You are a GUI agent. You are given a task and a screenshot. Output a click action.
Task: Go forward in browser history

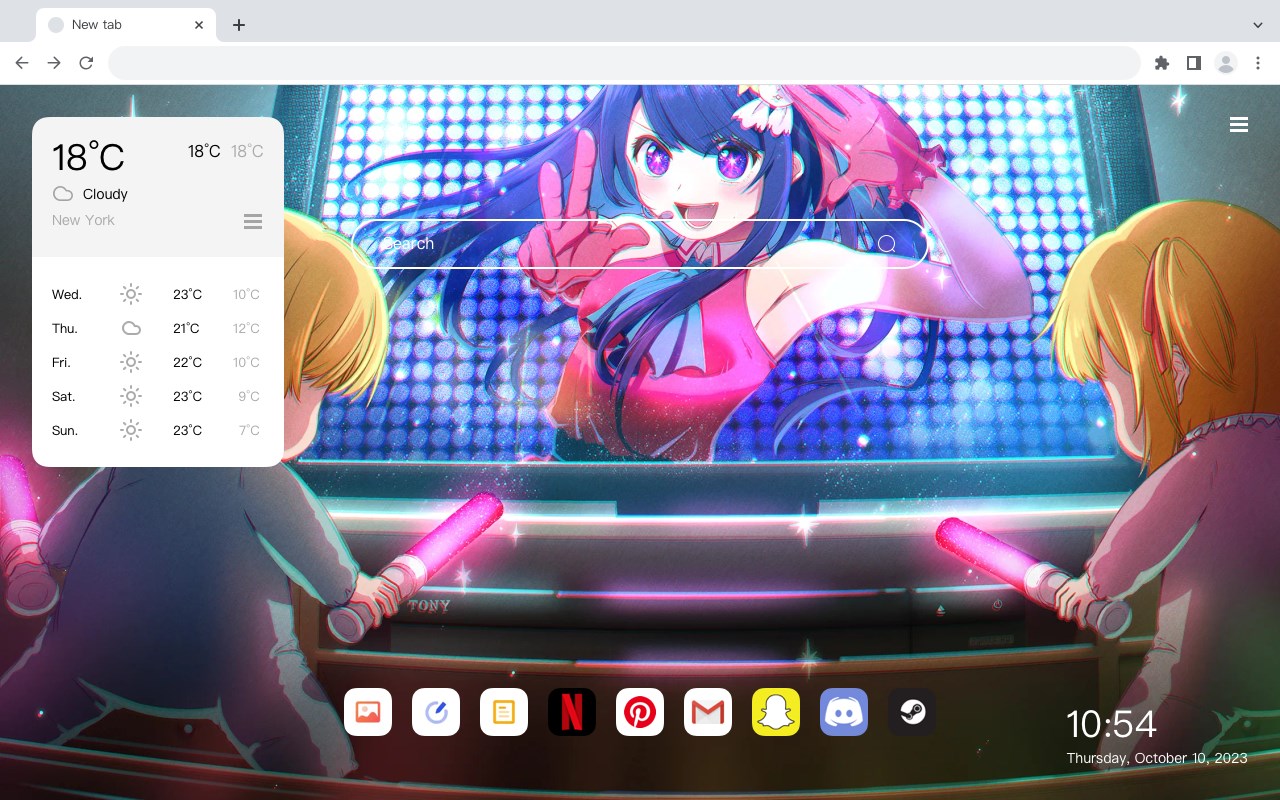(54, 63)
